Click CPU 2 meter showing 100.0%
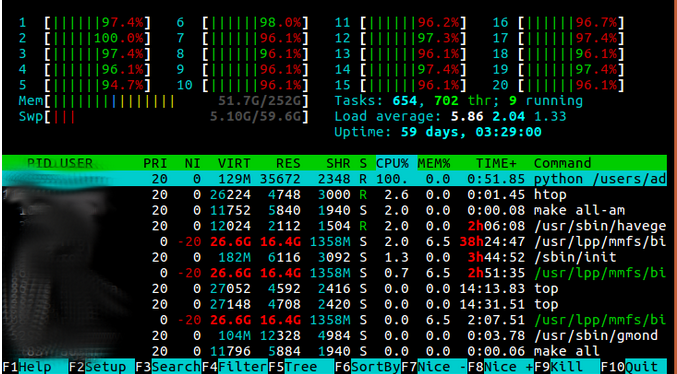This screenshot has width=677, height=374. coord(85,38)
